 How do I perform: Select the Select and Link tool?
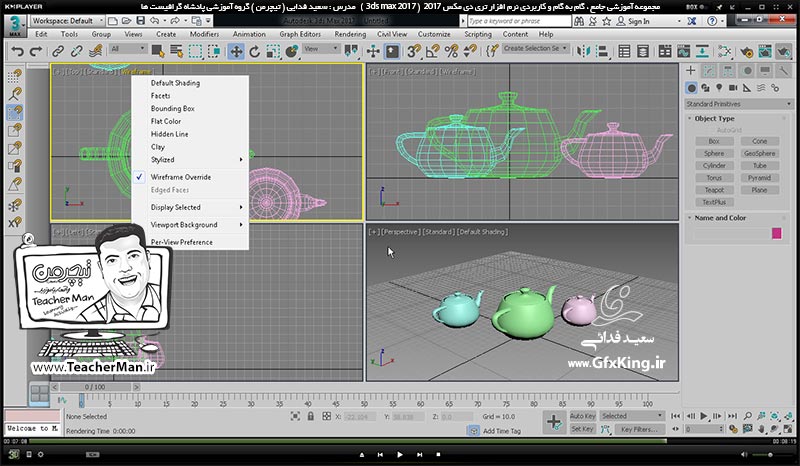tap(58, 52)
